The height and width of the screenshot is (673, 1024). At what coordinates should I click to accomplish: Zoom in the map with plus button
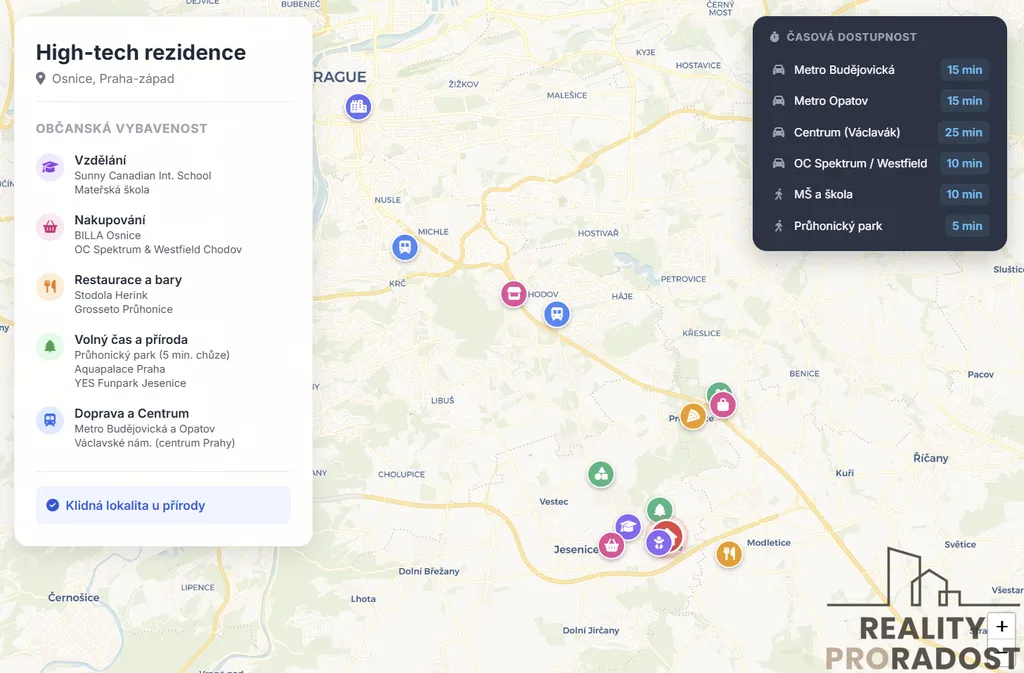(x=1001, y=627)
